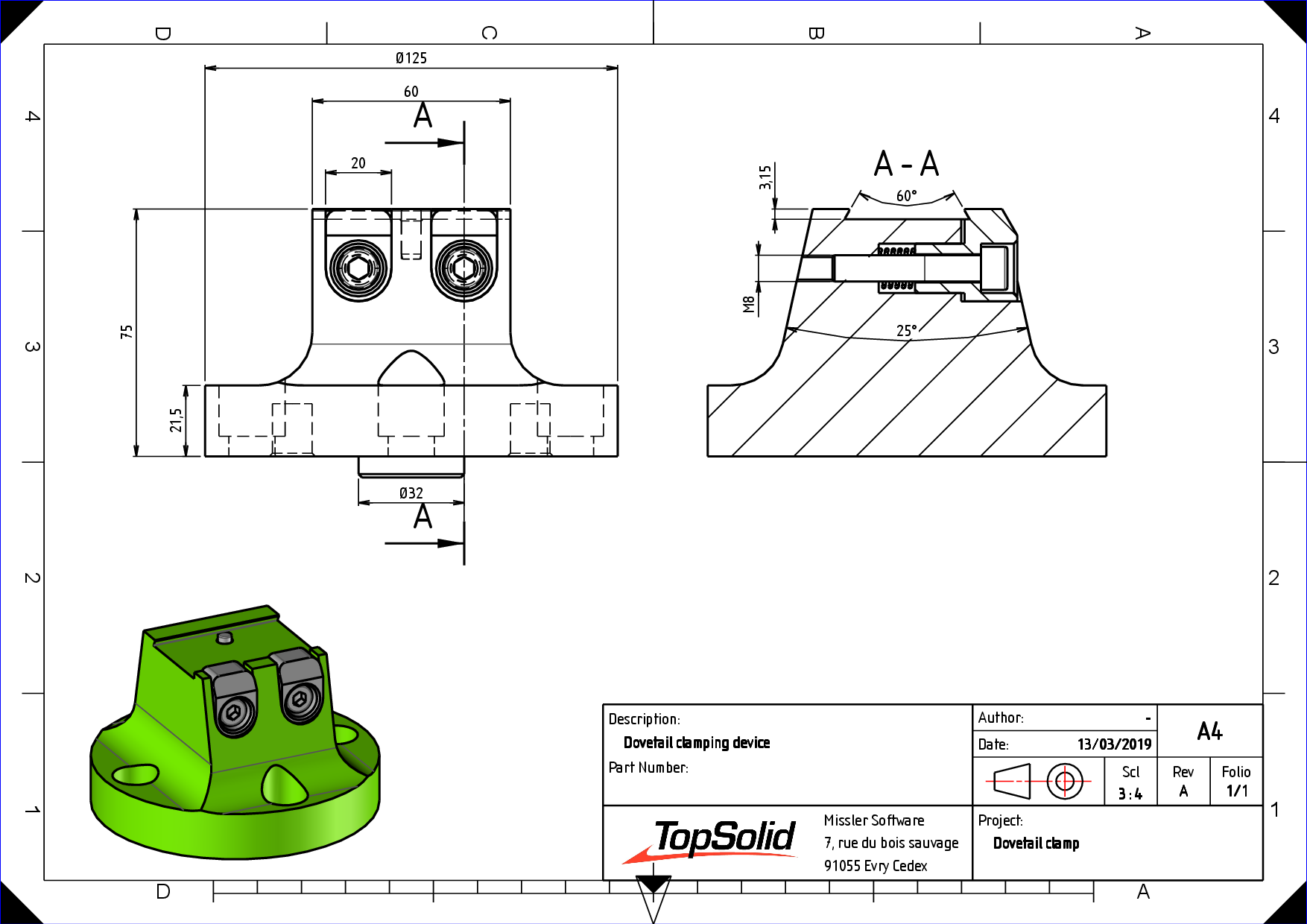Viewport: 1307px width, 924px height.
Task: Click the "Part Number:" label
Action: click(x=648, y=768)
